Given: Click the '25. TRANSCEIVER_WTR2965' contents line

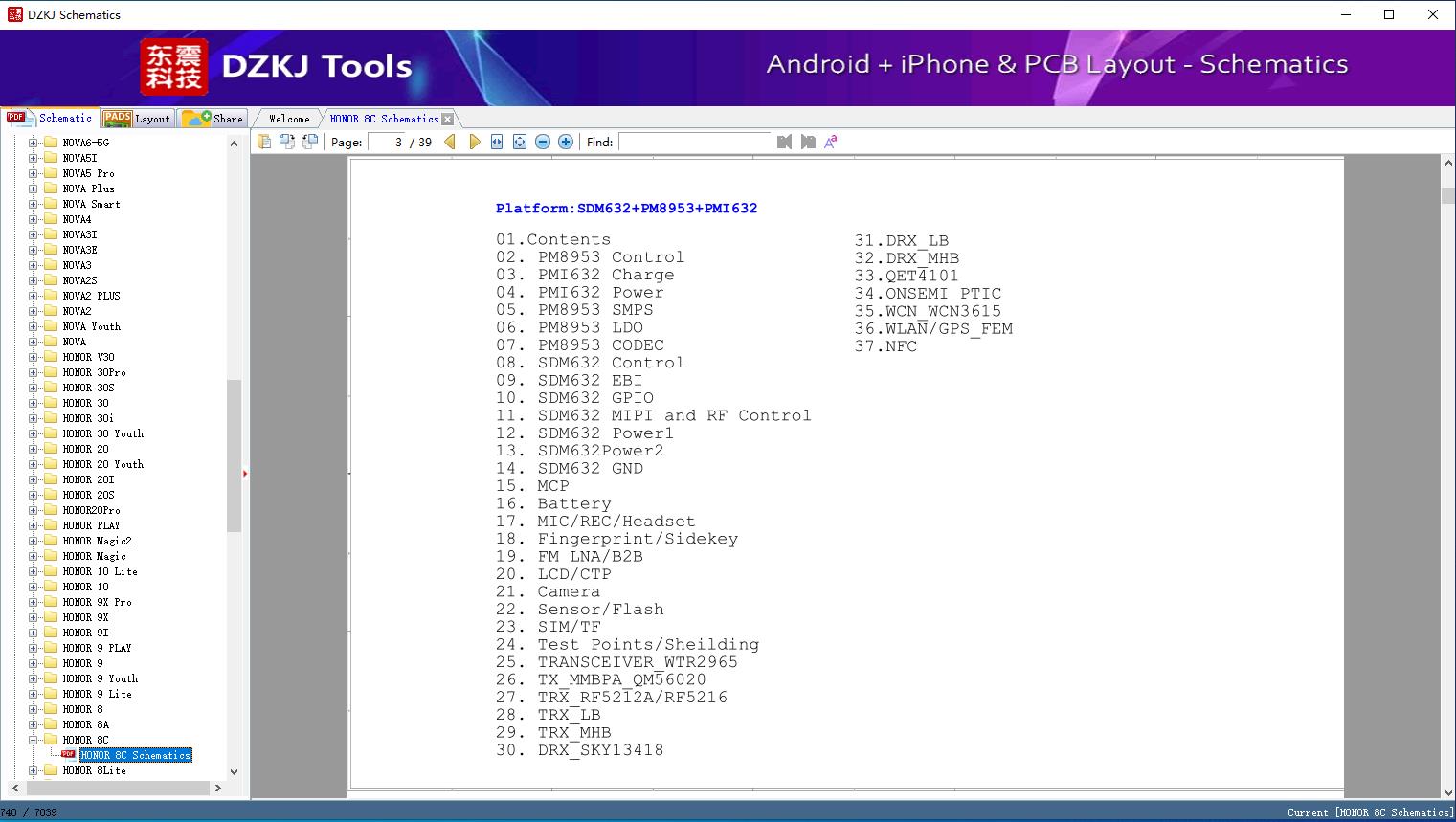Looking at the screenshot, I should click(616, 662).
